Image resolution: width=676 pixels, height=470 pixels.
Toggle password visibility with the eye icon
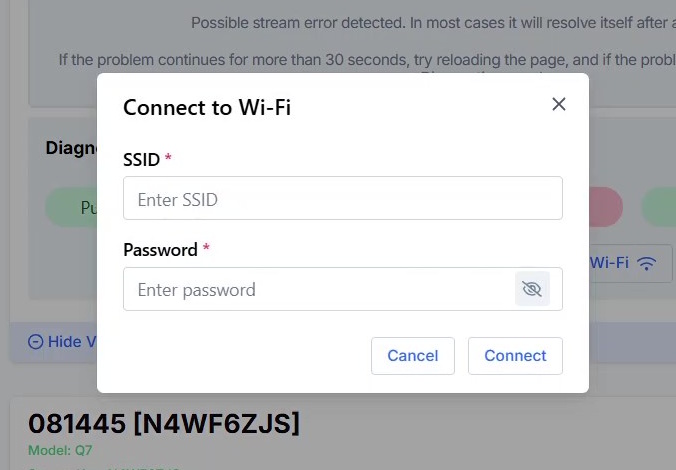[532, 289]
